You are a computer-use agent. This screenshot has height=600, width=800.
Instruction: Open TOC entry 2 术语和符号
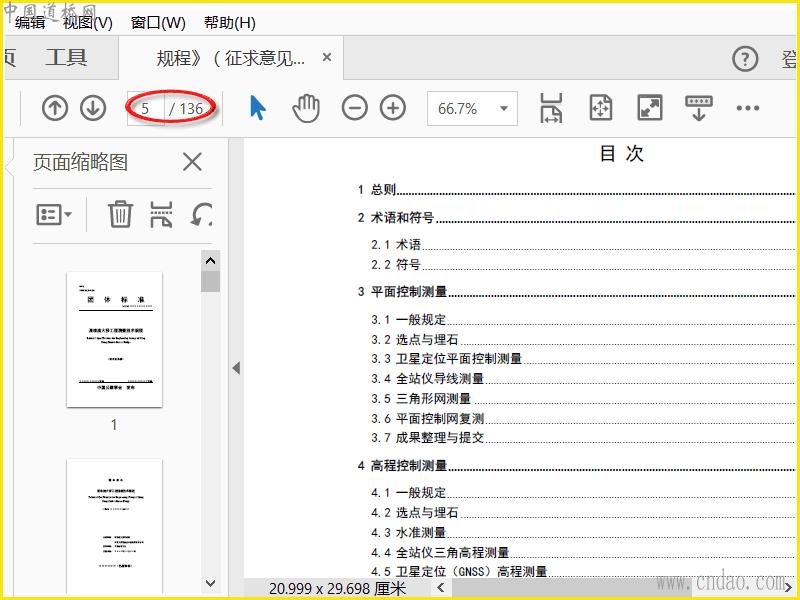[577, 218]
